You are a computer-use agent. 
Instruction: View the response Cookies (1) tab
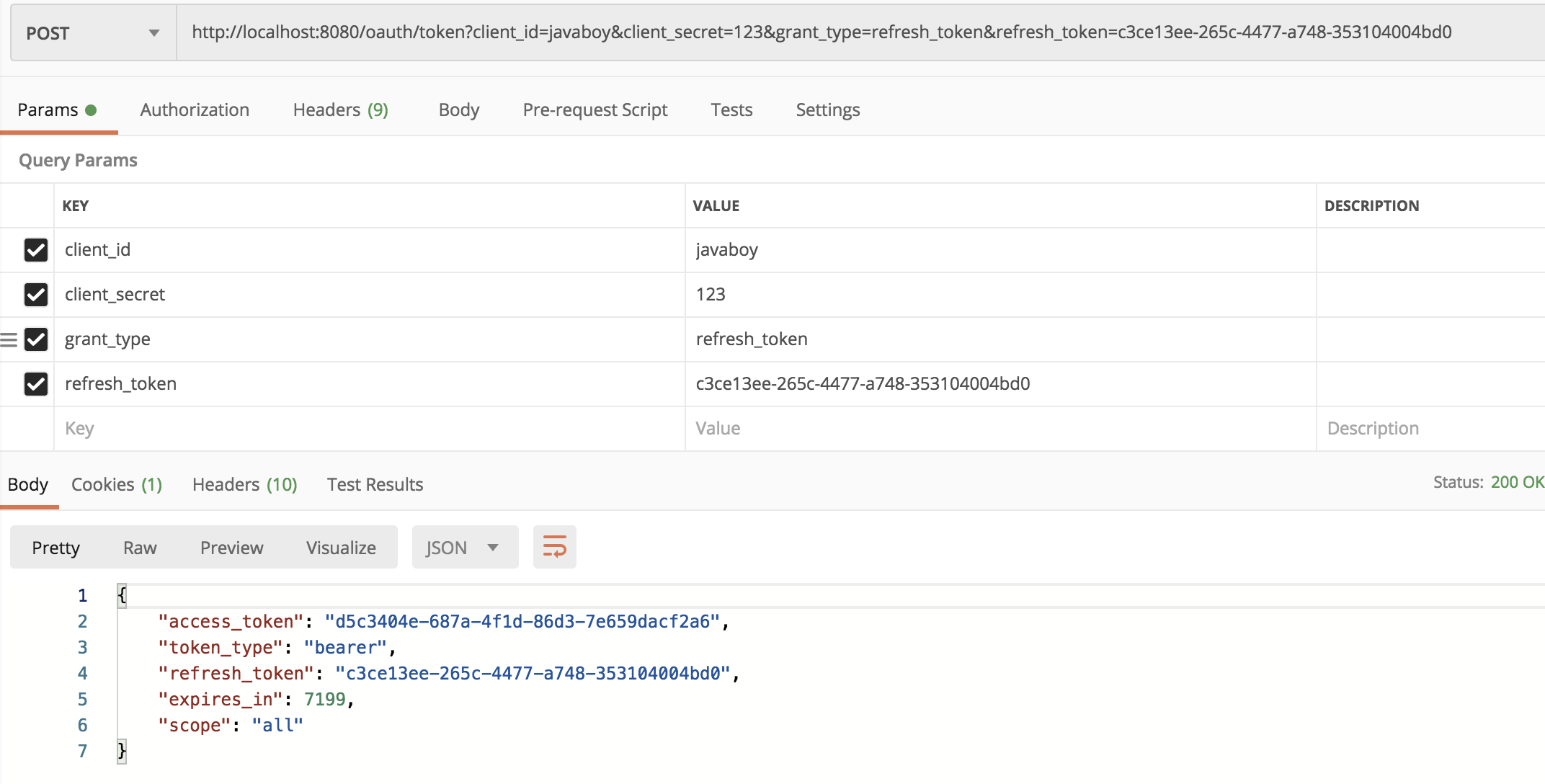coord(117,485)
